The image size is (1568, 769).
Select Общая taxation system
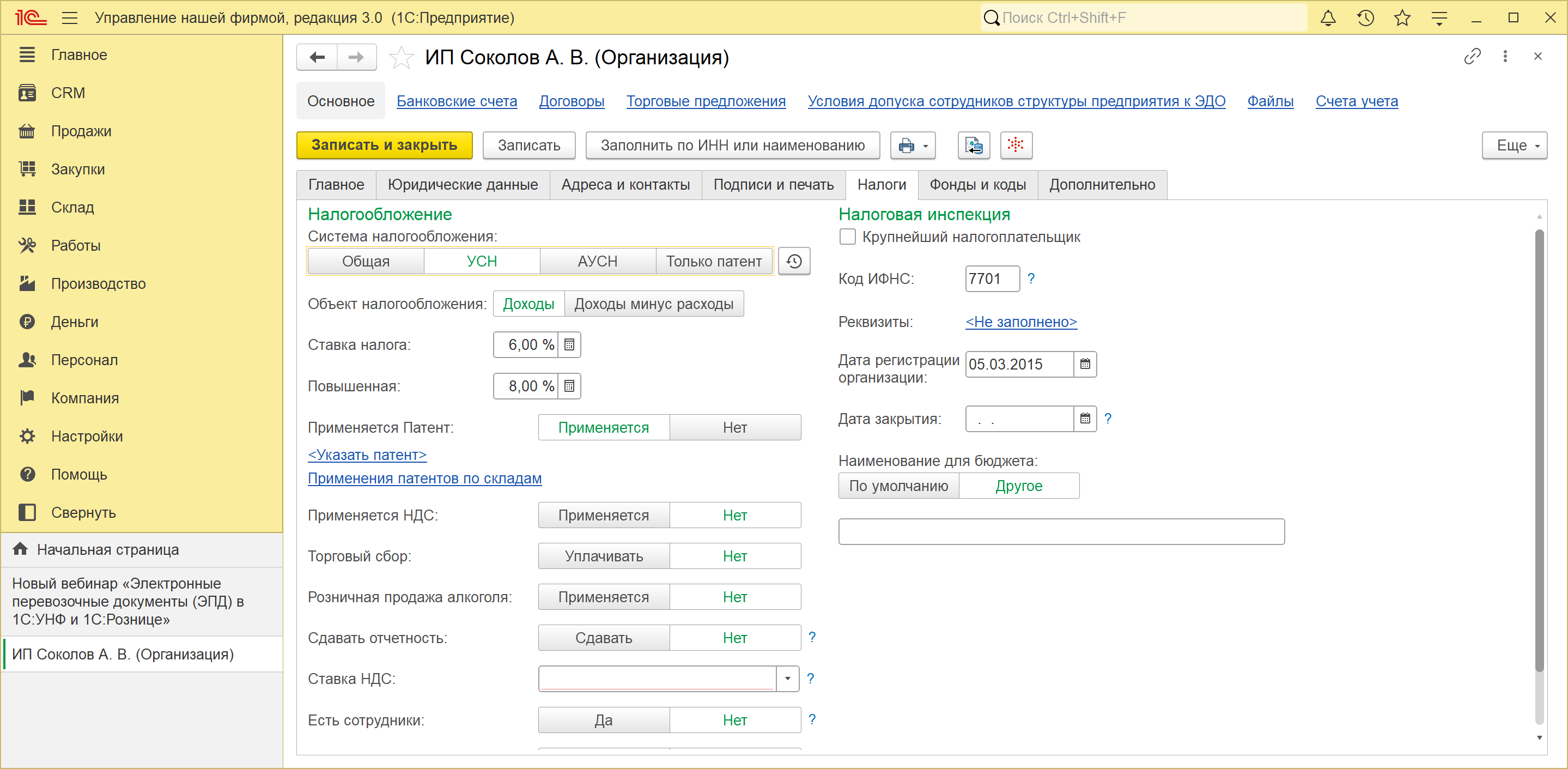tap(366, 261)
